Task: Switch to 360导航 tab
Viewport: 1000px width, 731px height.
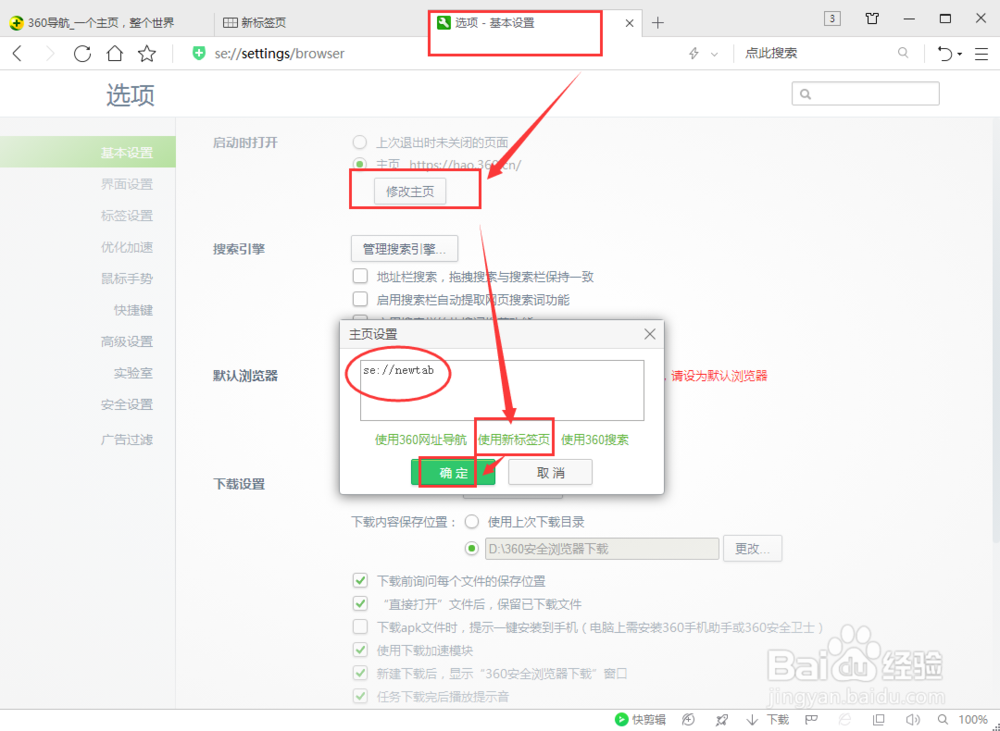Action: [101, 23]
